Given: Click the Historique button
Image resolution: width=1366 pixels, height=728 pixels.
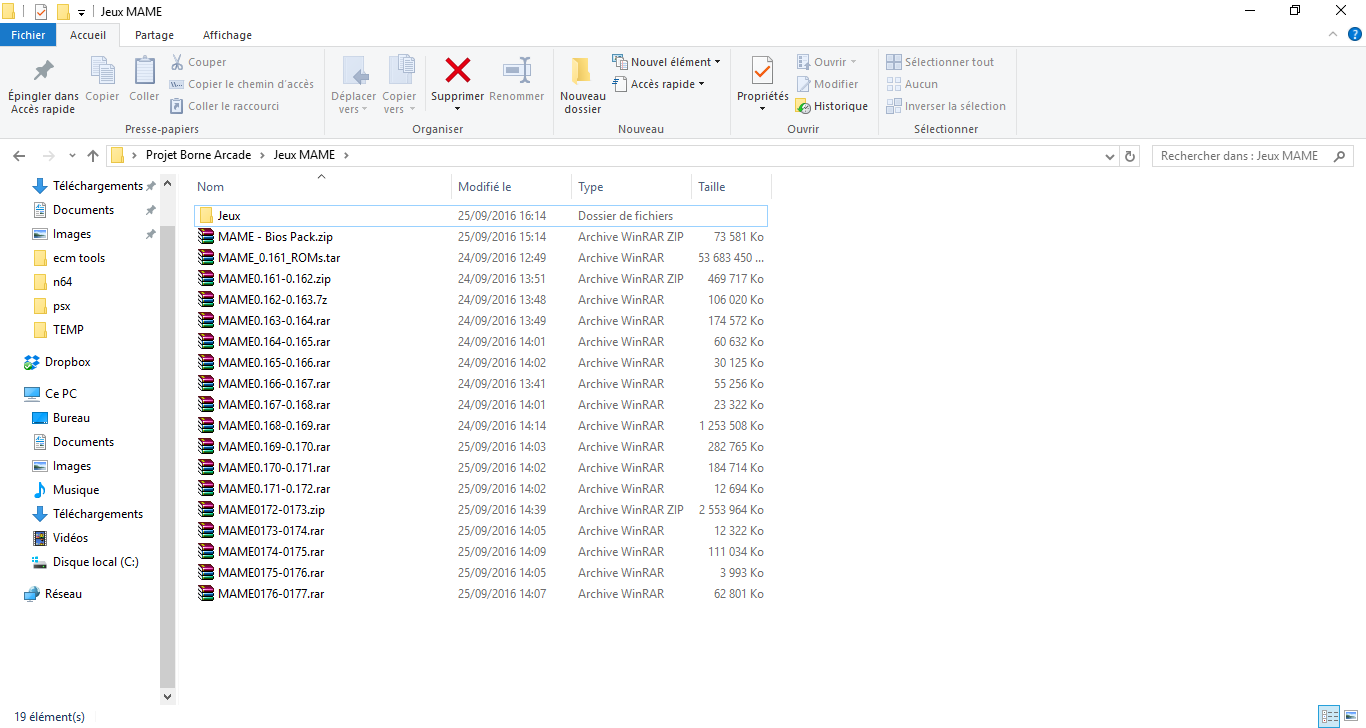Looking at the screenshot, I should [832, 106].
